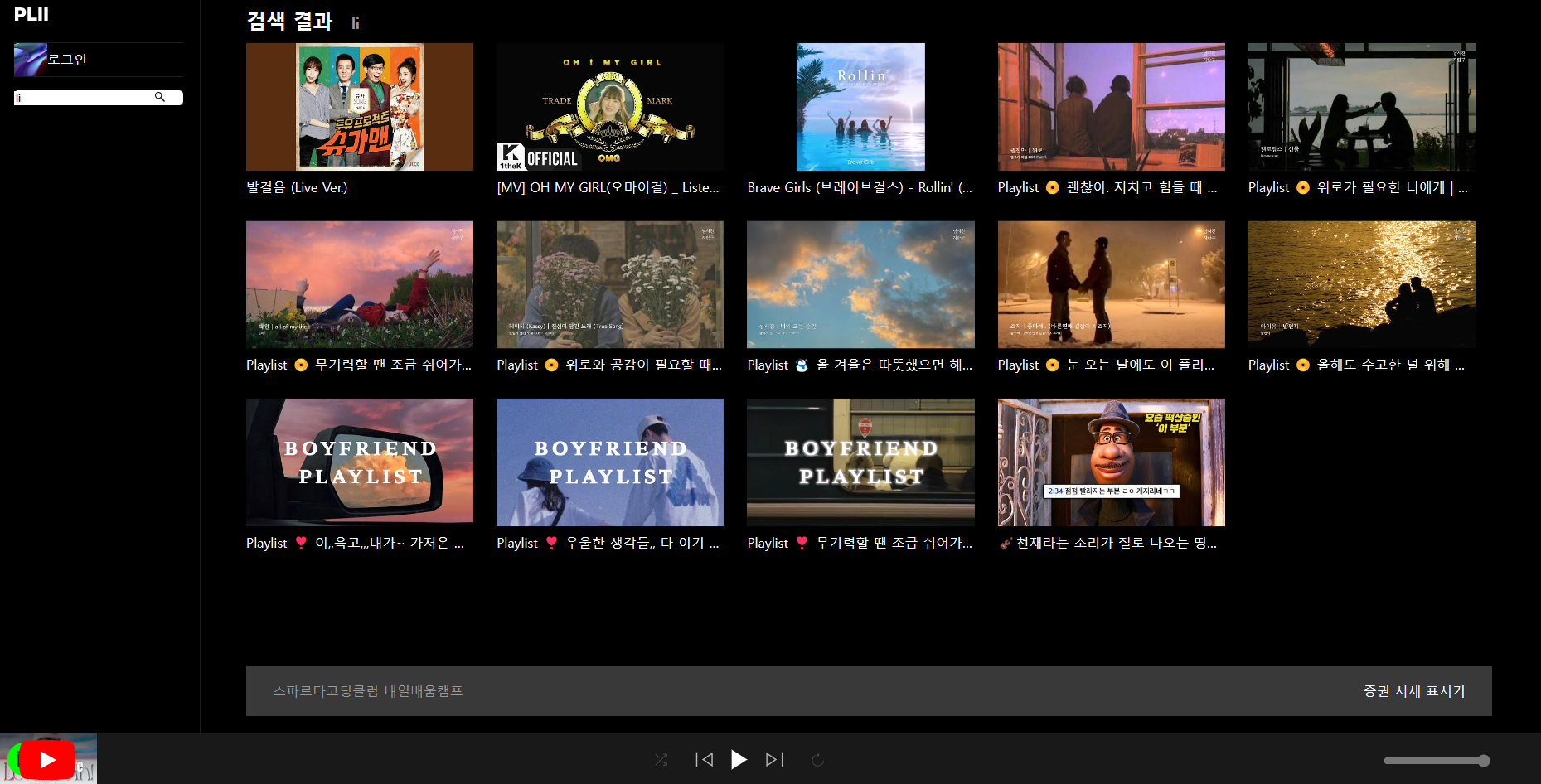The height and width of the screenshot is (784, 1541).
Task: Click the yellow-disc title 무기력할 땐 조금 쉬어가
Action: pyautogui.click(x=359, y=365)
